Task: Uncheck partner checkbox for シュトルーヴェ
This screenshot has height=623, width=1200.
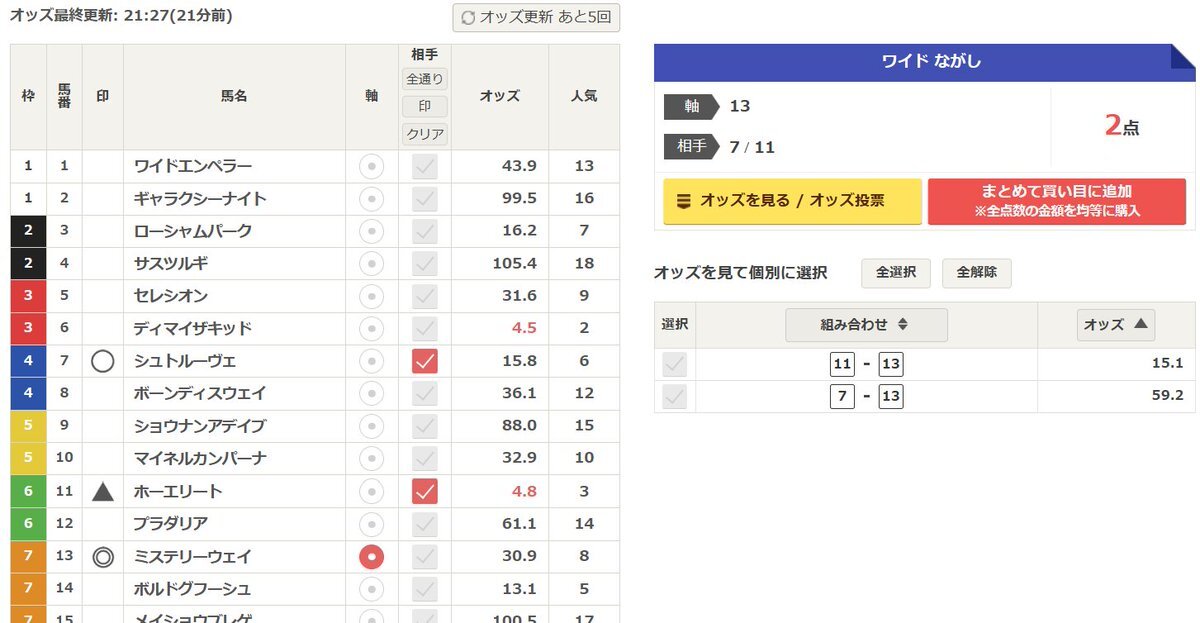Action: pos(425,361)
